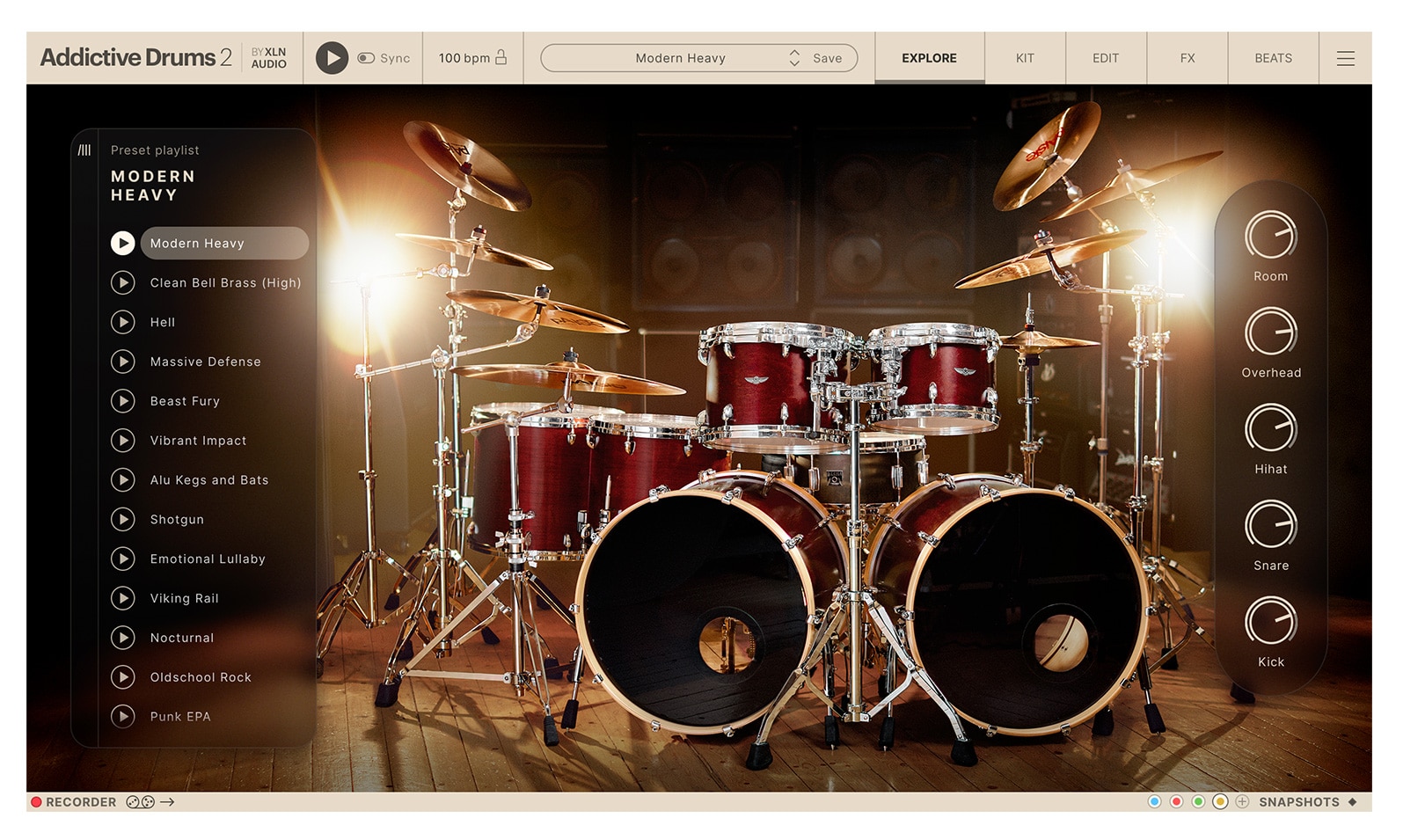Play the Nocturnal preset
1425x840 pixels.
122,638
